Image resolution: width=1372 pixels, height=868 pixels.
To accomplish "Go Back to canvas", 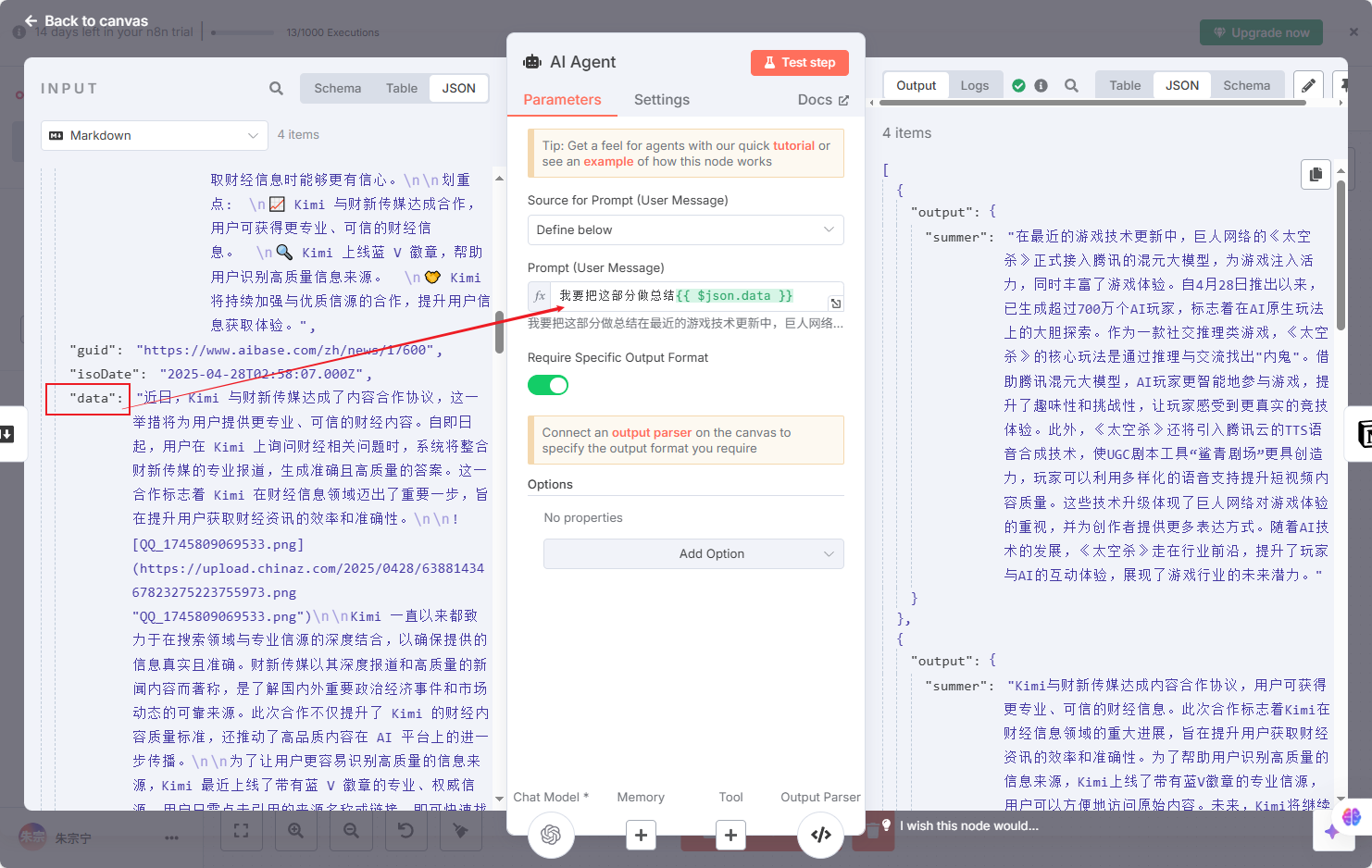I will [x=86, y=20].
